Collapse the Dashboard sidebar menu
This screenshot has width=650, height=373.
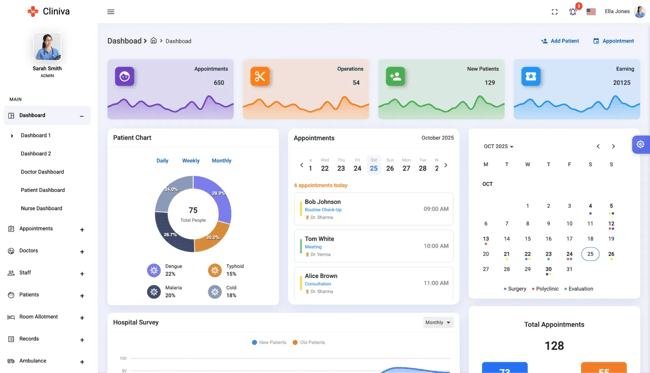pyautogui.click(x=82, y=116)
